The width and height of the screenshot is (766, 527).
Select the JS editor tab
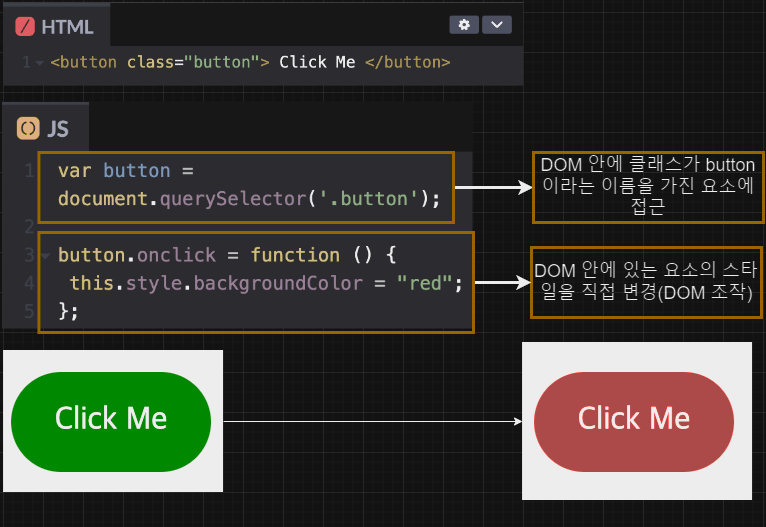45,128
